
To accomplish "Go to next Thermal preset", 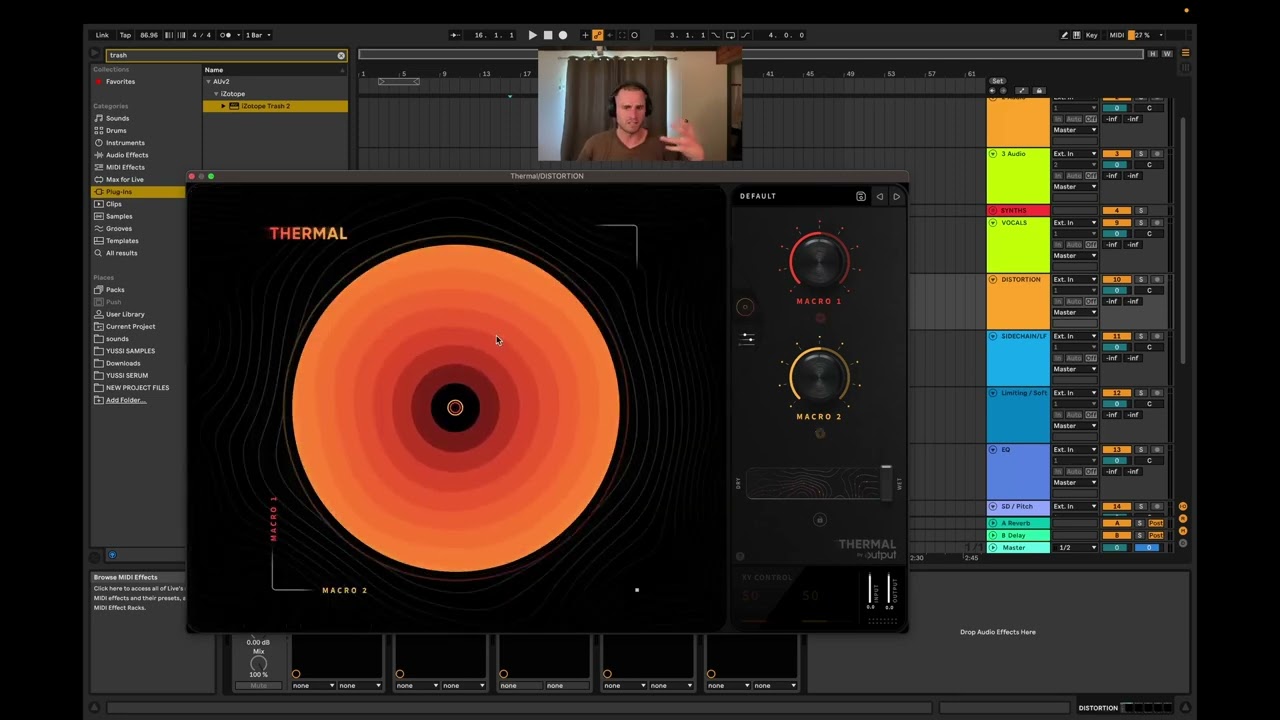I will [896, 196].
